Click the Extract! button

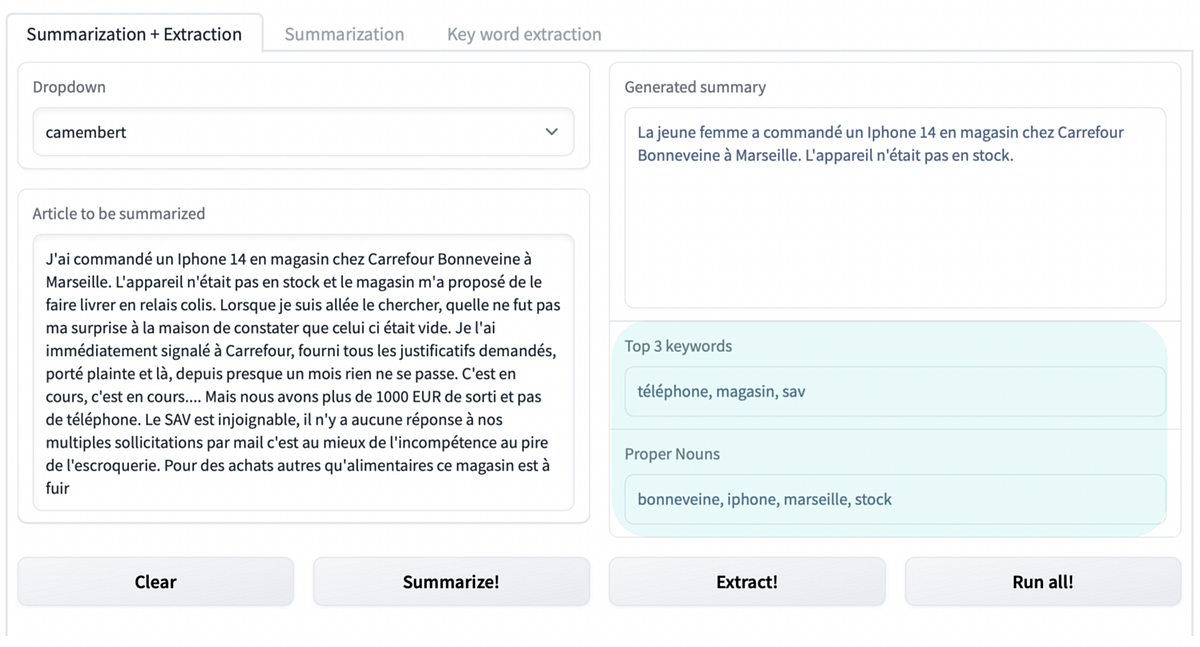pos(747,581)
